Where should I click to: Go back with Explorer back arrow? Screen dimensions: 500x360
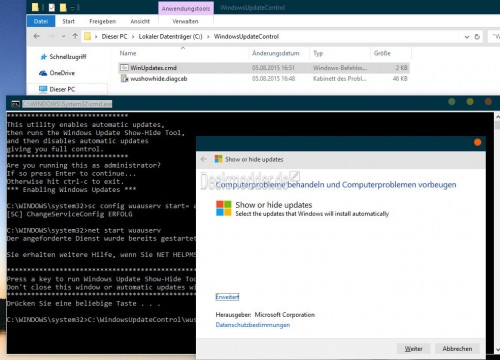tap(37, 36)
